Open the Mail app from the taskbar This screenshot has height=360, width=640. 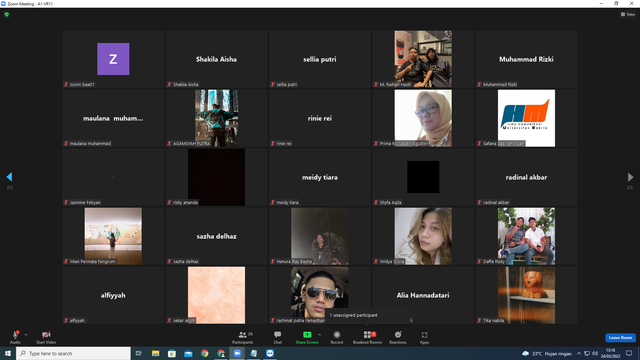coord(188,353)
